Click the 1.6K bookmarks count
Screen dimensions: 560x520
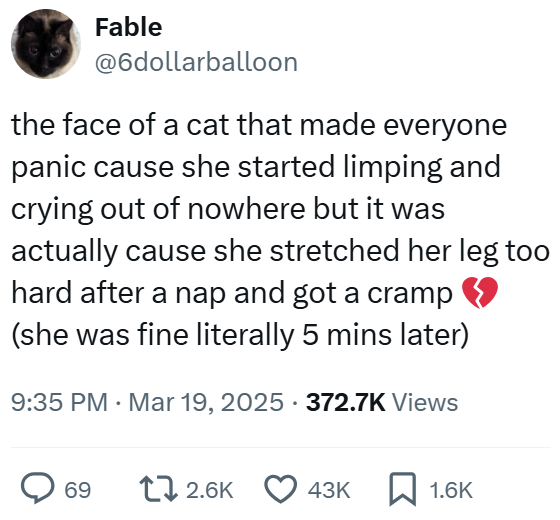pos(451,490)
